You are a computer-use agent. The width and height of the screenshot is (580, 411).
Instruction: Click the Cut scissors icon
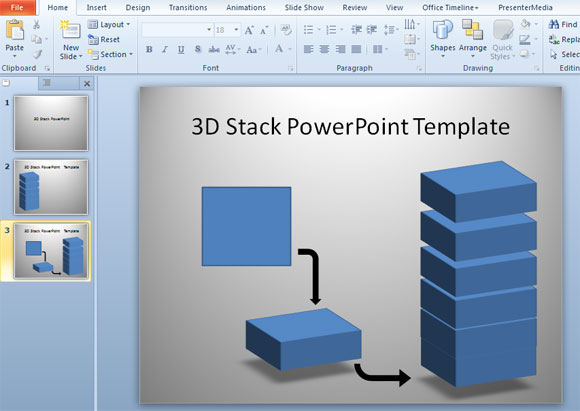[x=36, y=25]
